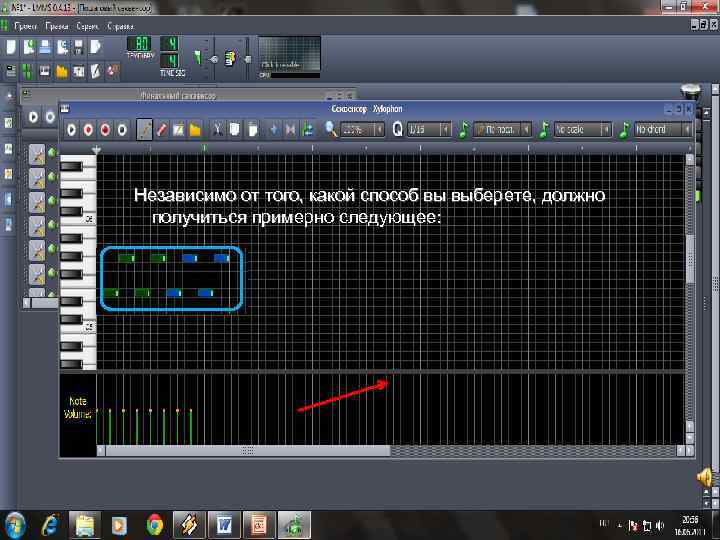The width and height of the screenshot is (720, 540).
Task: Launch Google Chrome from taskbar
Action: [x=154, y=525]
